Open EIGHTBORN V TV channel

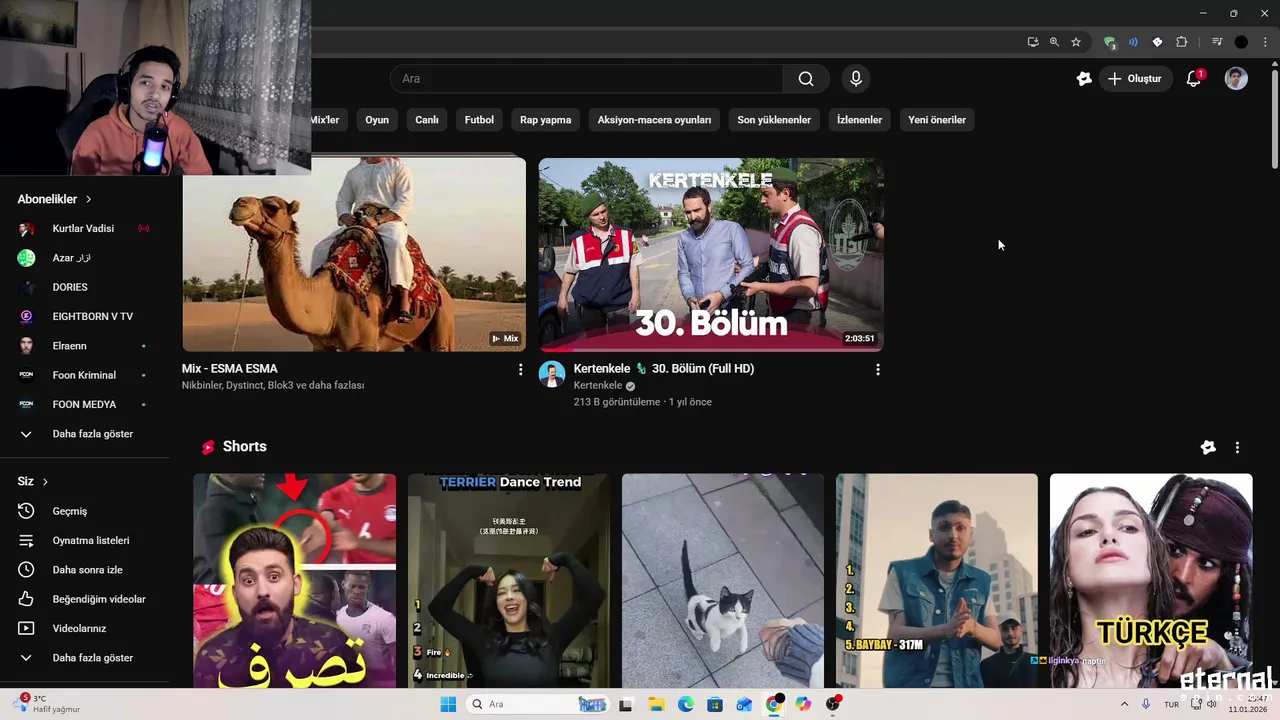pos(85,317)
